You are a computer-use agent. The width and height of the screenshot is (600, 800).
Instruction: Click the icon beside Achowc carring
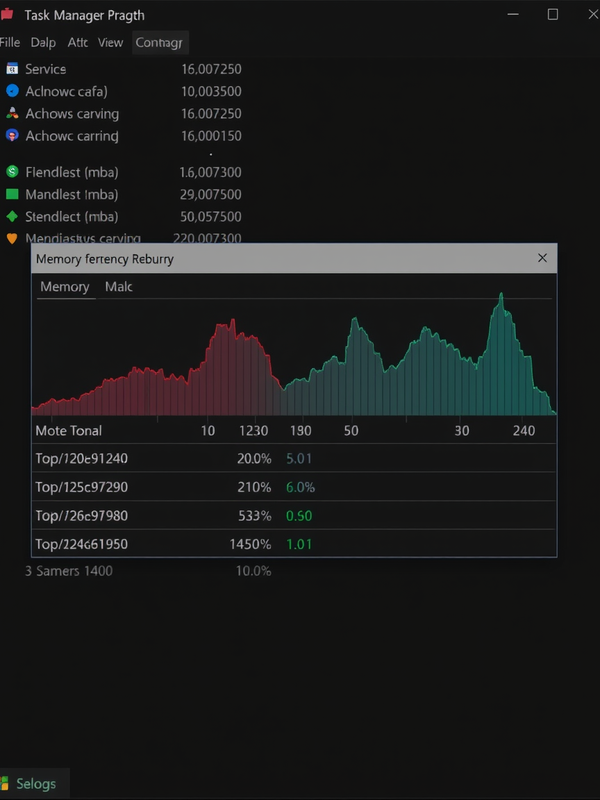tap(12, 136)
